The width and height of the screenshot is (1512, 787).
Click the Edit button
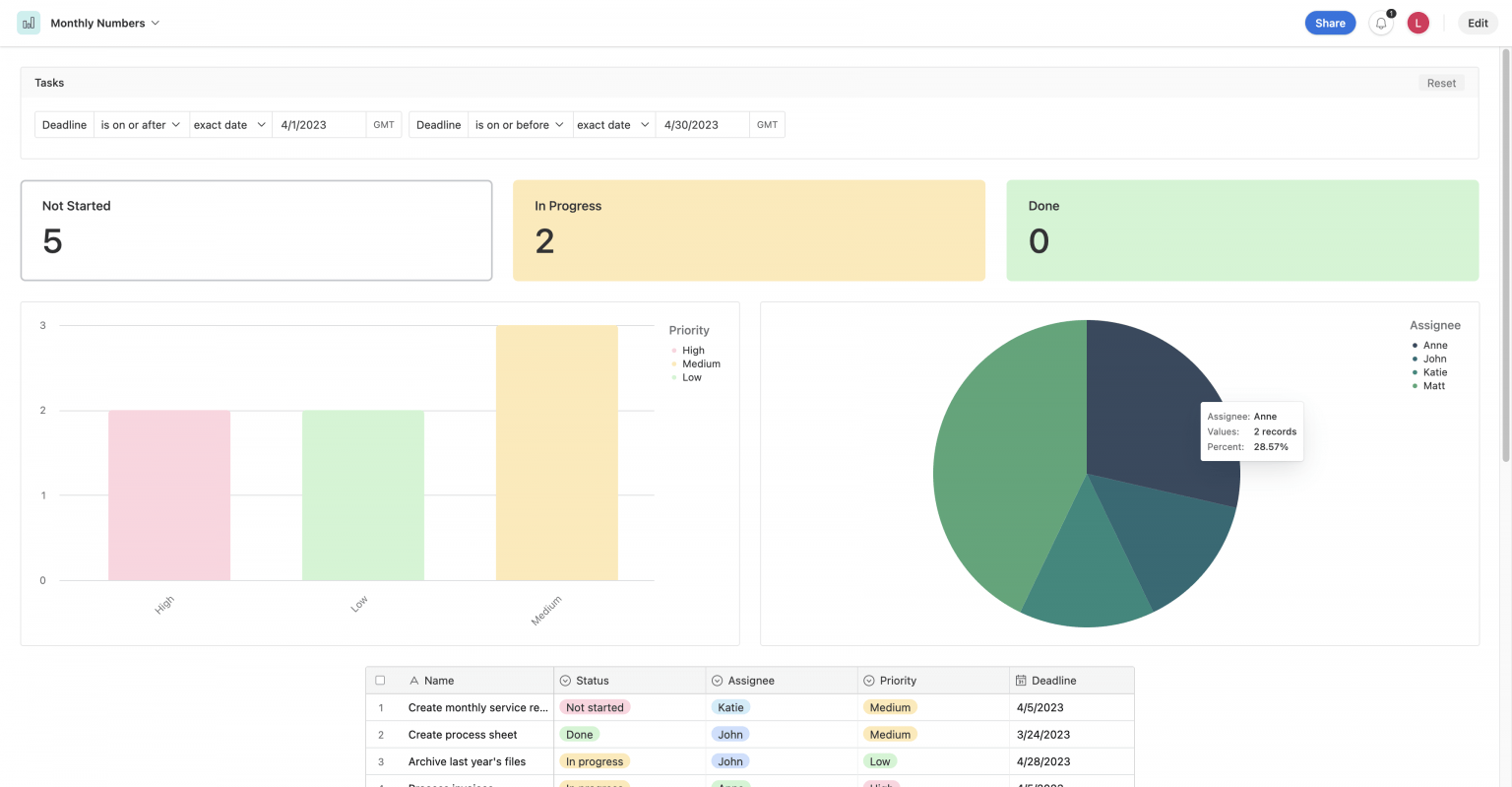[x=1478, y=22]
